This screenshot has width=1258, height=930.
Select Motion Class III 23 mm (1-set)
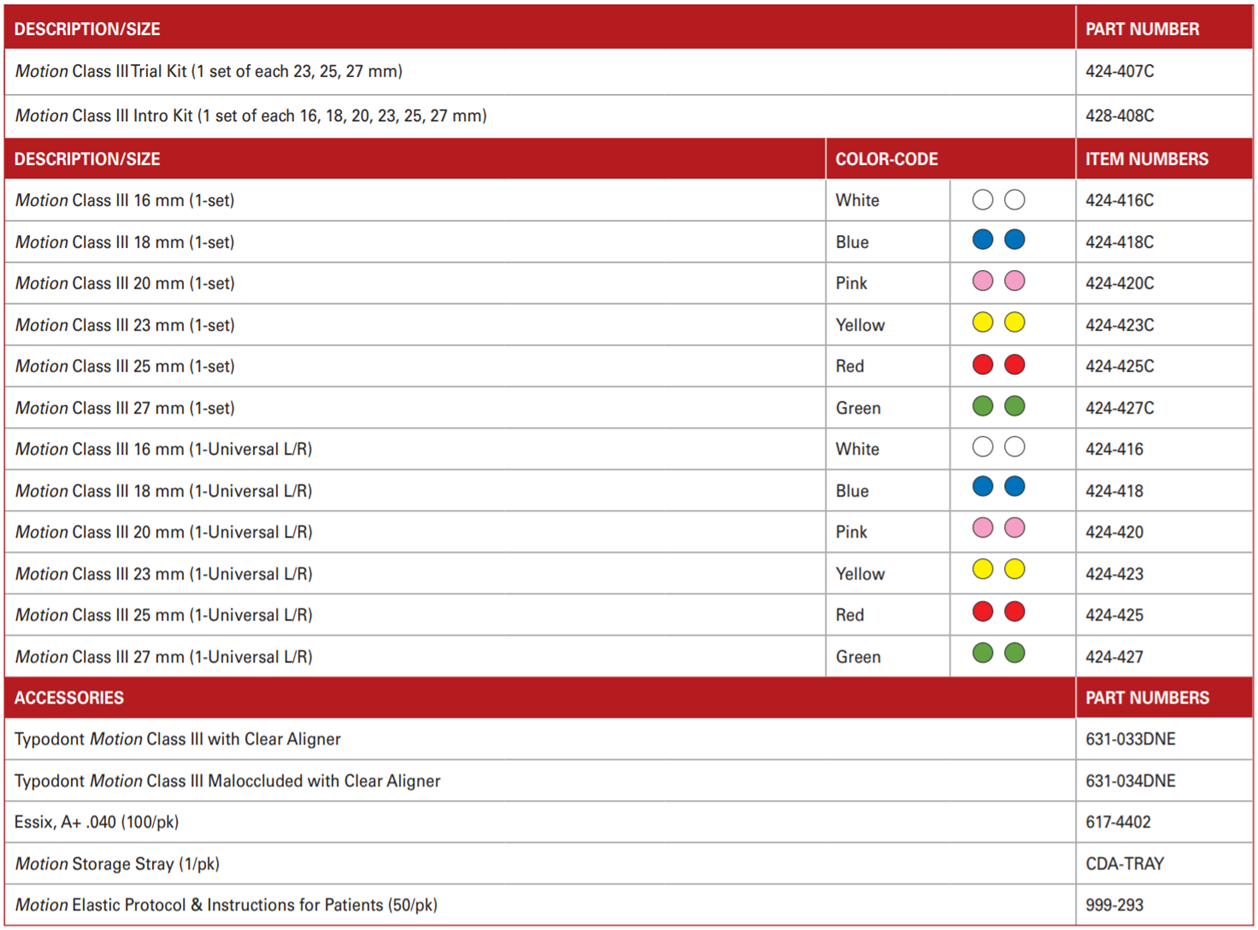click(x=125, y=325)
